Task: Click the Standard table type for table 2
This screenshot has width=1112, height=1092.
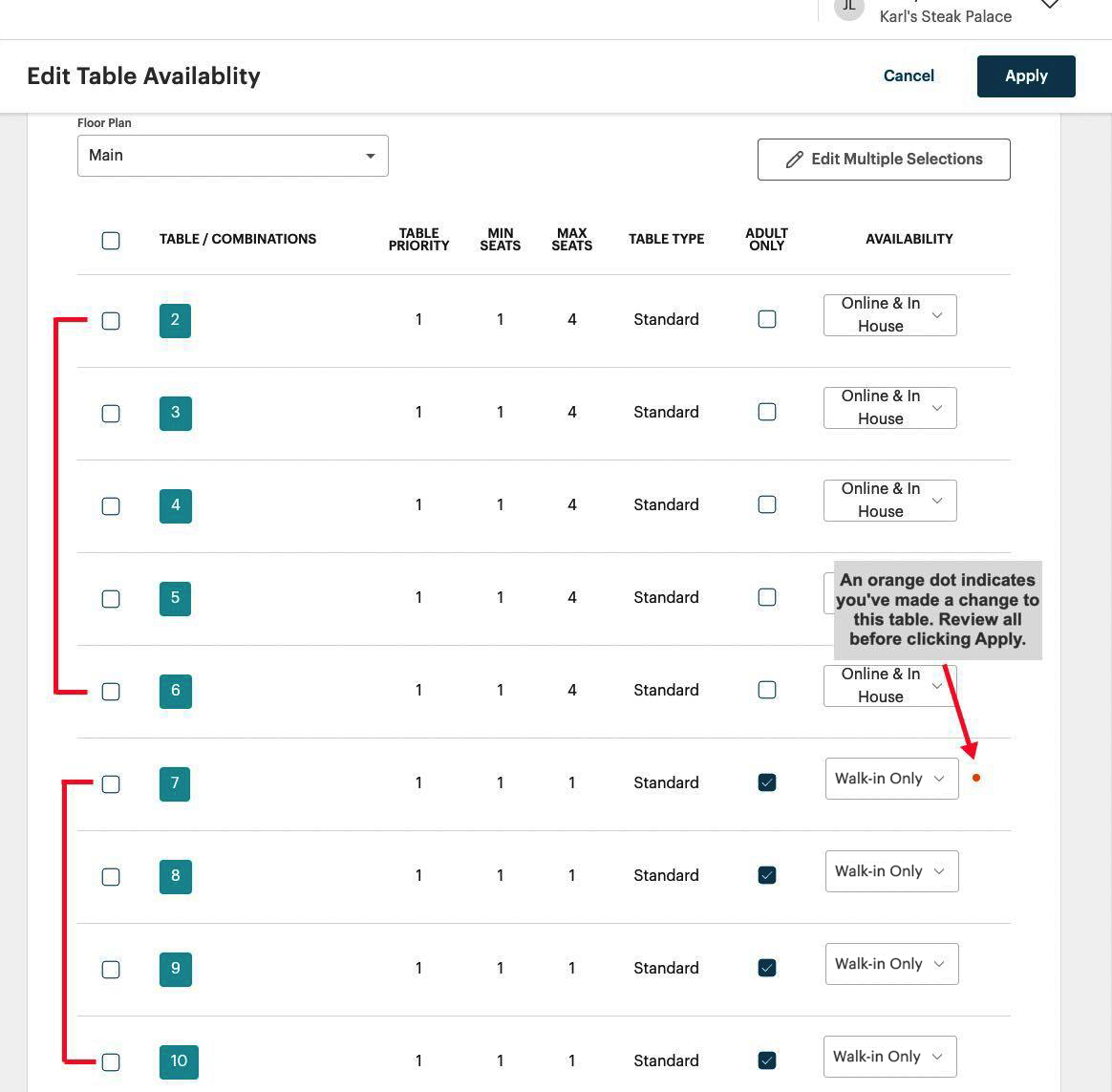Action: tap(666, 319)
